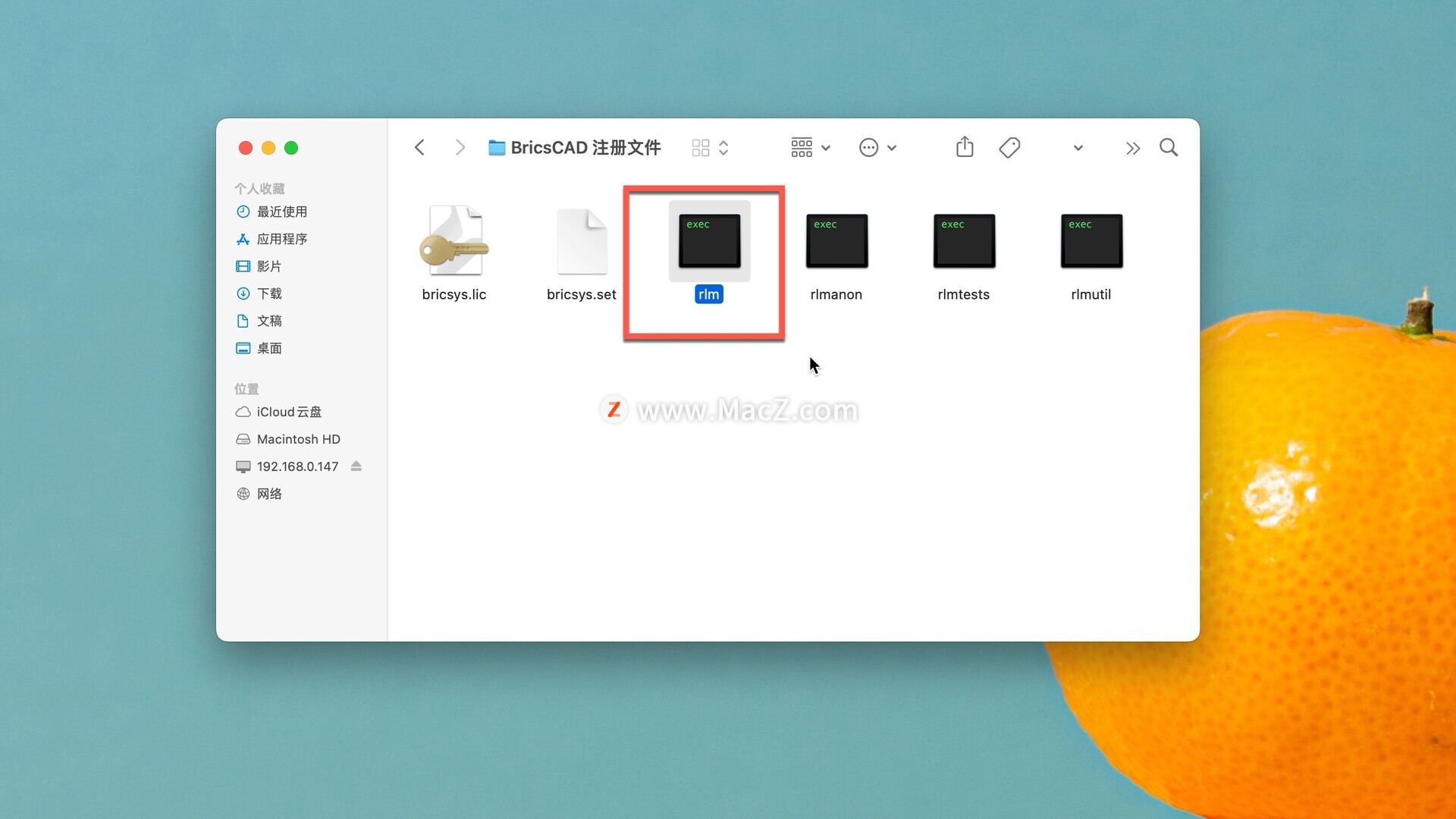Screen dimensions: 1456x819
Task: Expand the toolbar chevron dropdown
Action: [x=1078, y=148]
